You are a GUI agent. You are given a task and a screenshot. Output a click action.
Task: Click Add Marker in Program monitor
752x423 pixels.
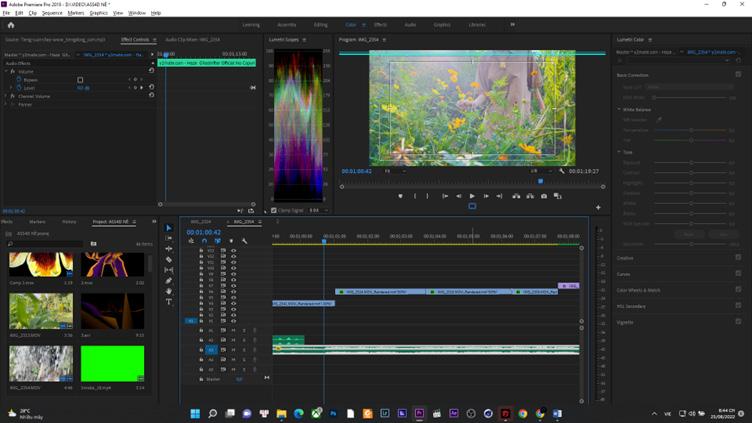(400, 196)
